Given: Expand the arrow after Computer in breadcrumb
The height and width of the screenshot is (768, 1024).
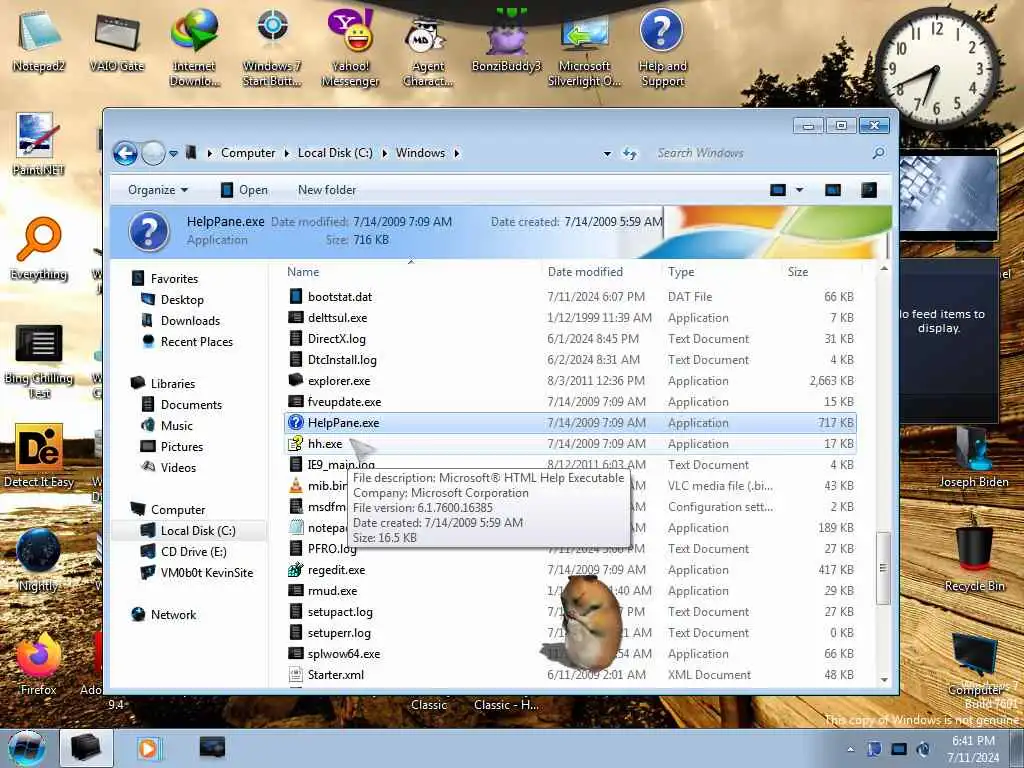Looking at the screenshot, I should [x=286, y=153].
